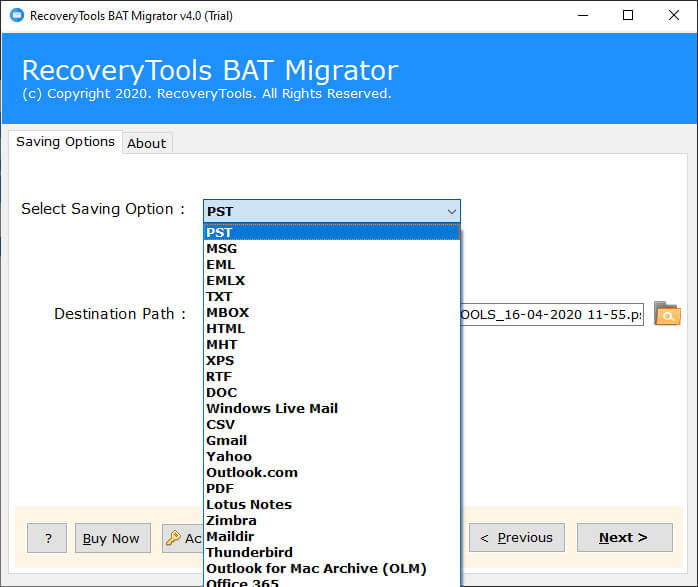Choose Gmail as saving option

(332, 441)
